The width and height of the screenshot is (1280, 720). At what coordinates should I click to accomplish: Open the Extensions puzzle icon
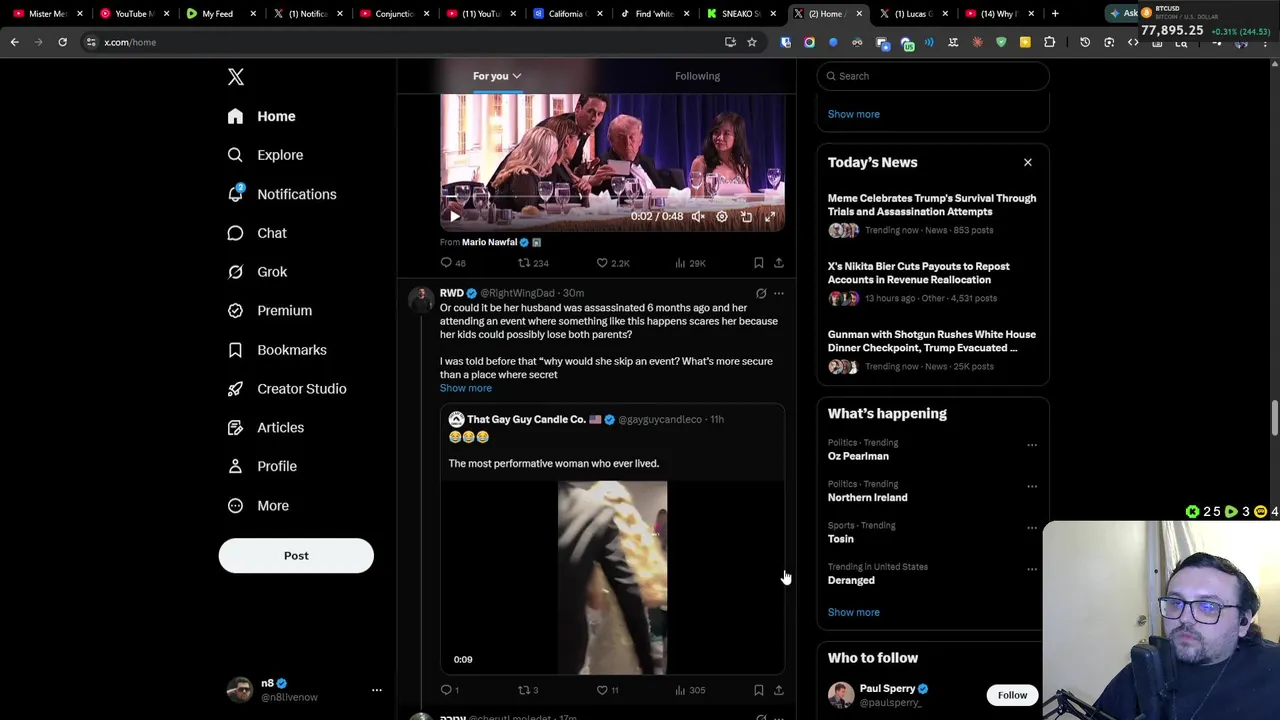pos(1049,42)
